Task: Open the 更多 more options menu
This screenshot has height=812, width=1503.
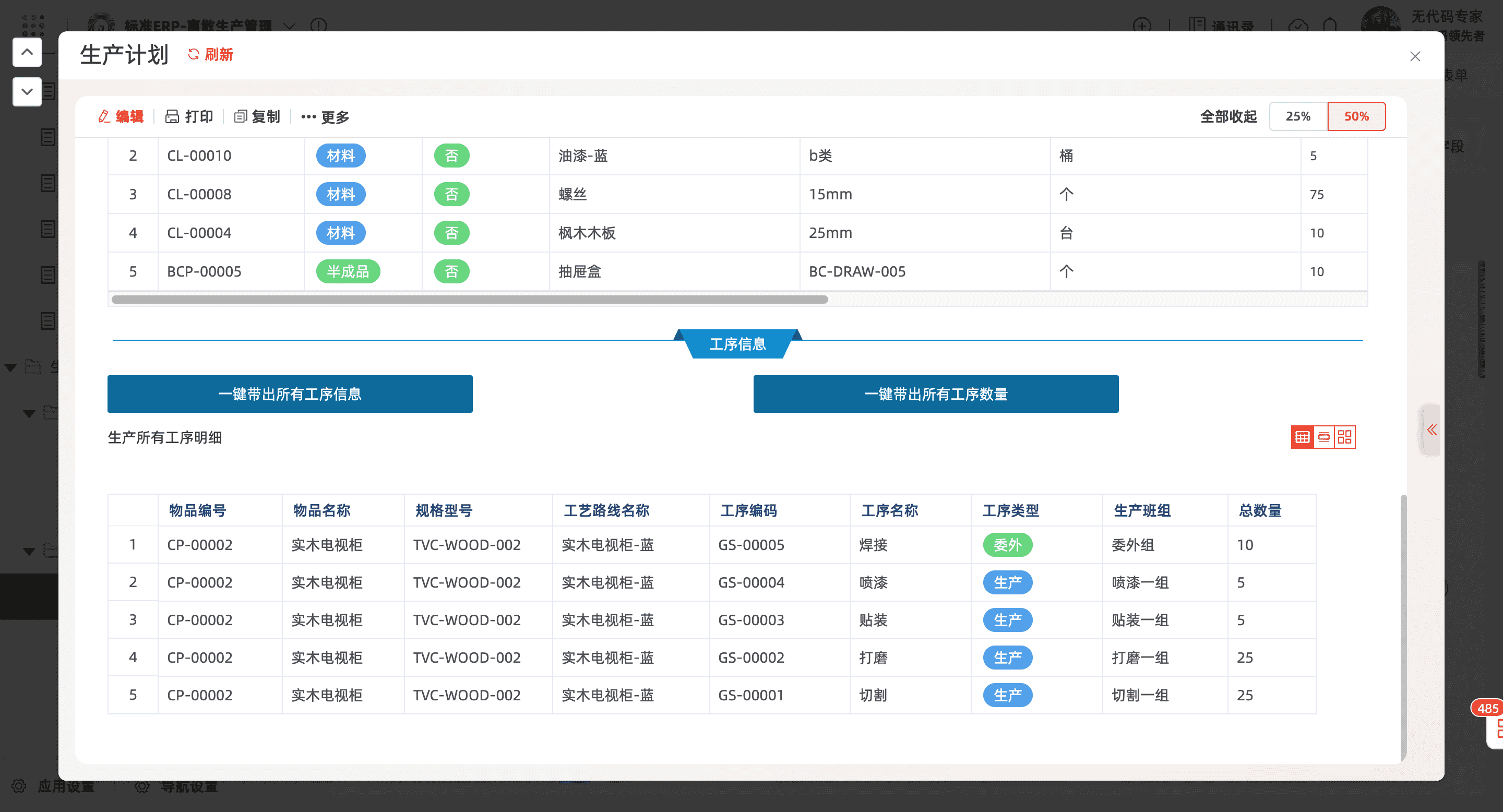Action: [325, 117]
